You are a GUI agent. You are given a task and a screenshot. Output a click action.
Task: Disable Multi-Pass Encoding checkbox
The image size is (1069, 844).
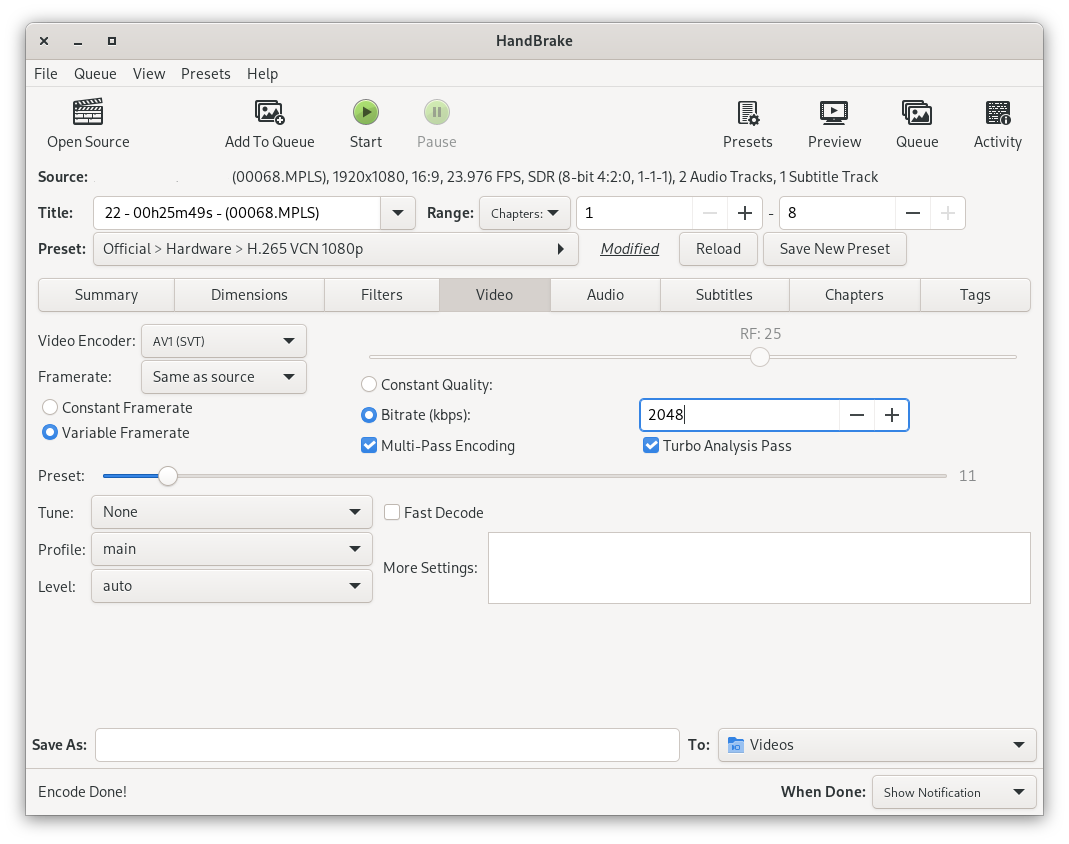369,446
